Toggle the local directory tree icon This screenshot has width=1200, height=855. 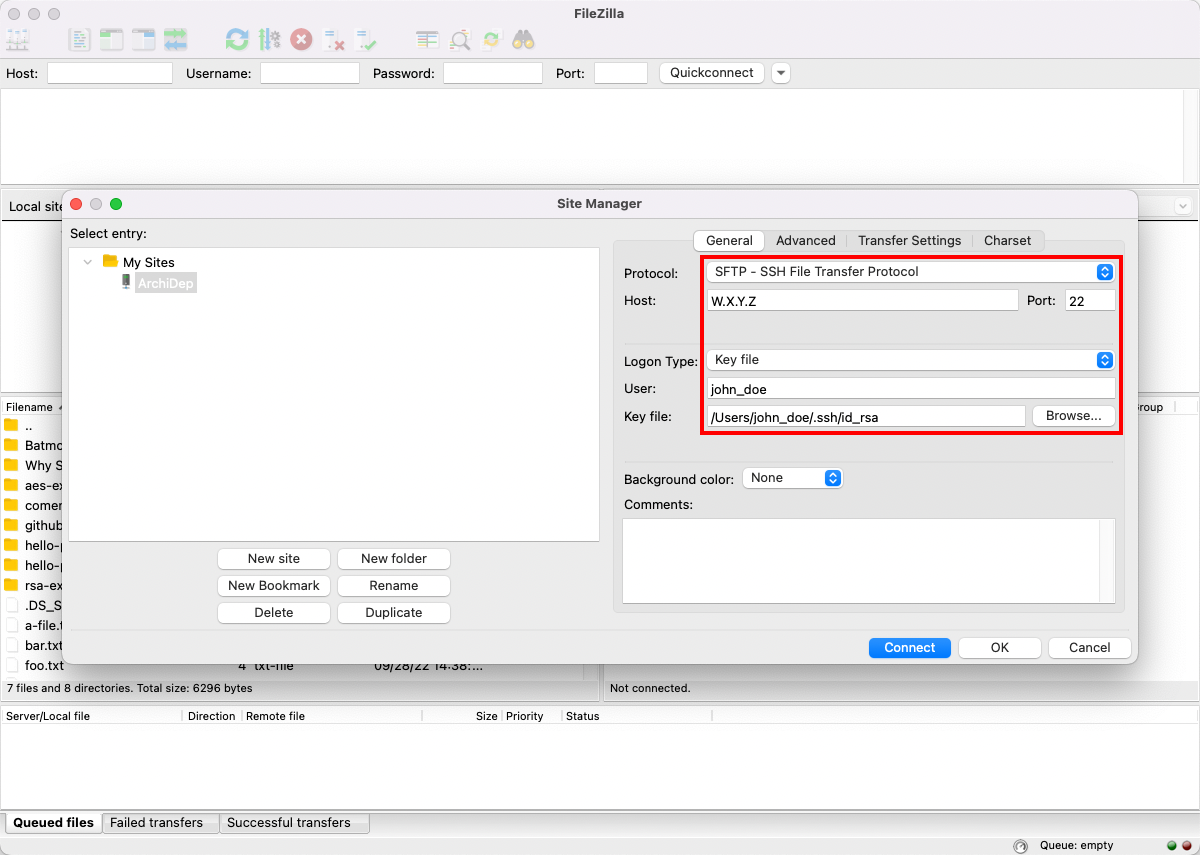(x=111, y=40)
